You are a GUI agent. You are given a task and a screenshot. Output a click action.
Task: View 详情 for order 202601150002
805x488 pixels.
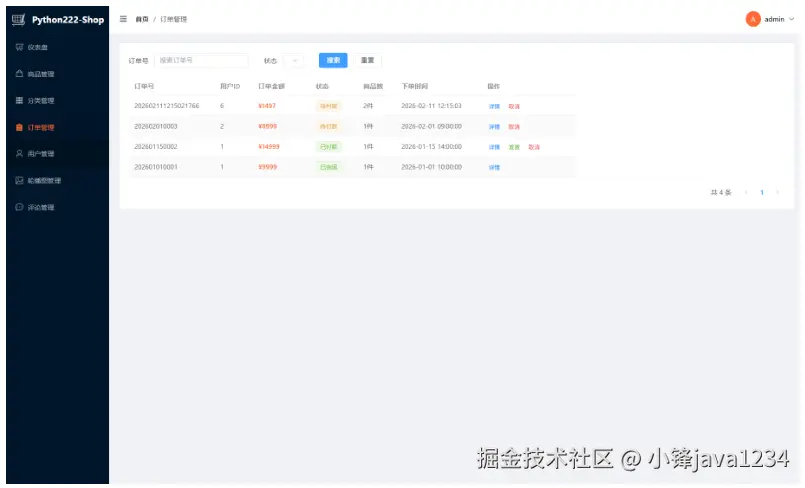click(494, 147)
